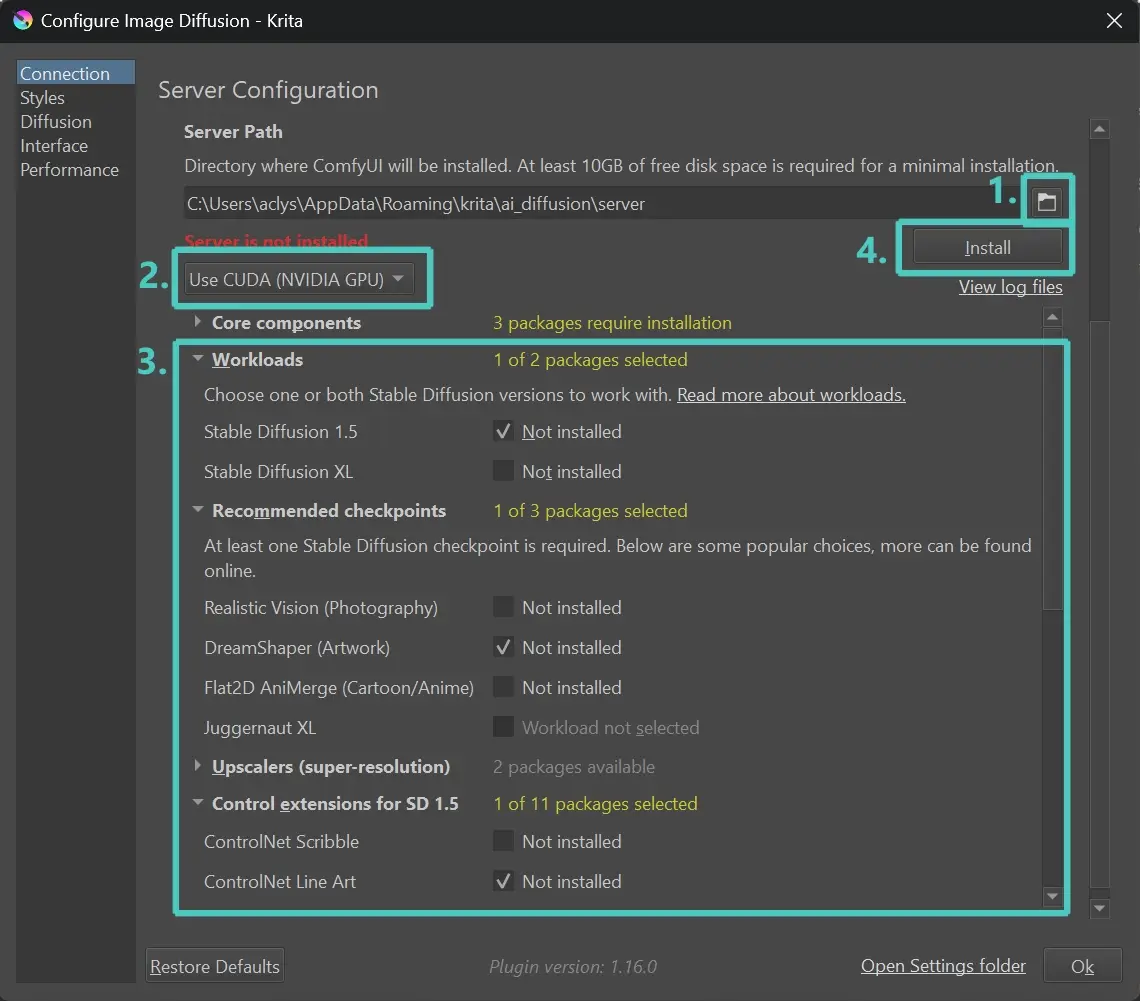Expand the Core components section

point(198,322)
